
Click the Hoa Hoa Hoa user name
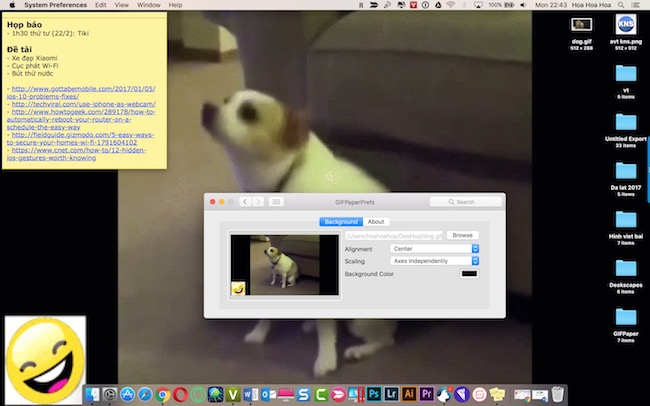point(591,5)
